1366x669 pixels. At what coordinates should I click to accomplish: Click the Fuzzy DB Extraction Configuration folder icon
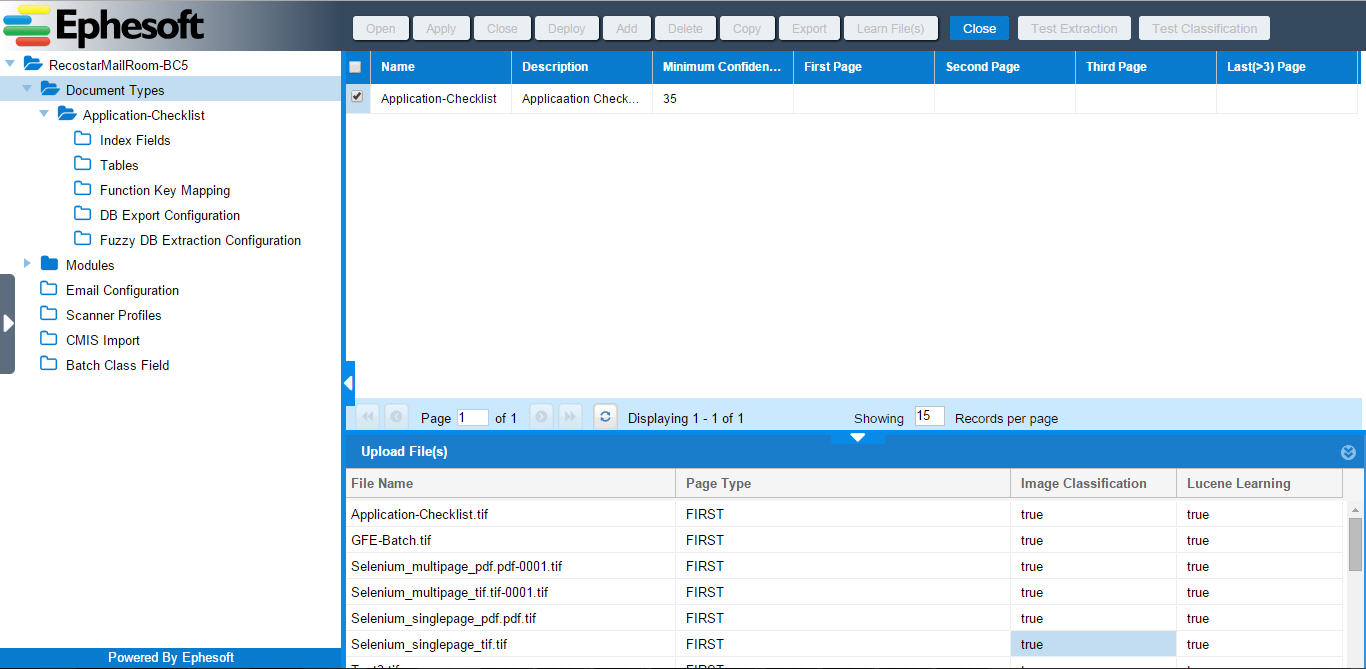(83, 239)
